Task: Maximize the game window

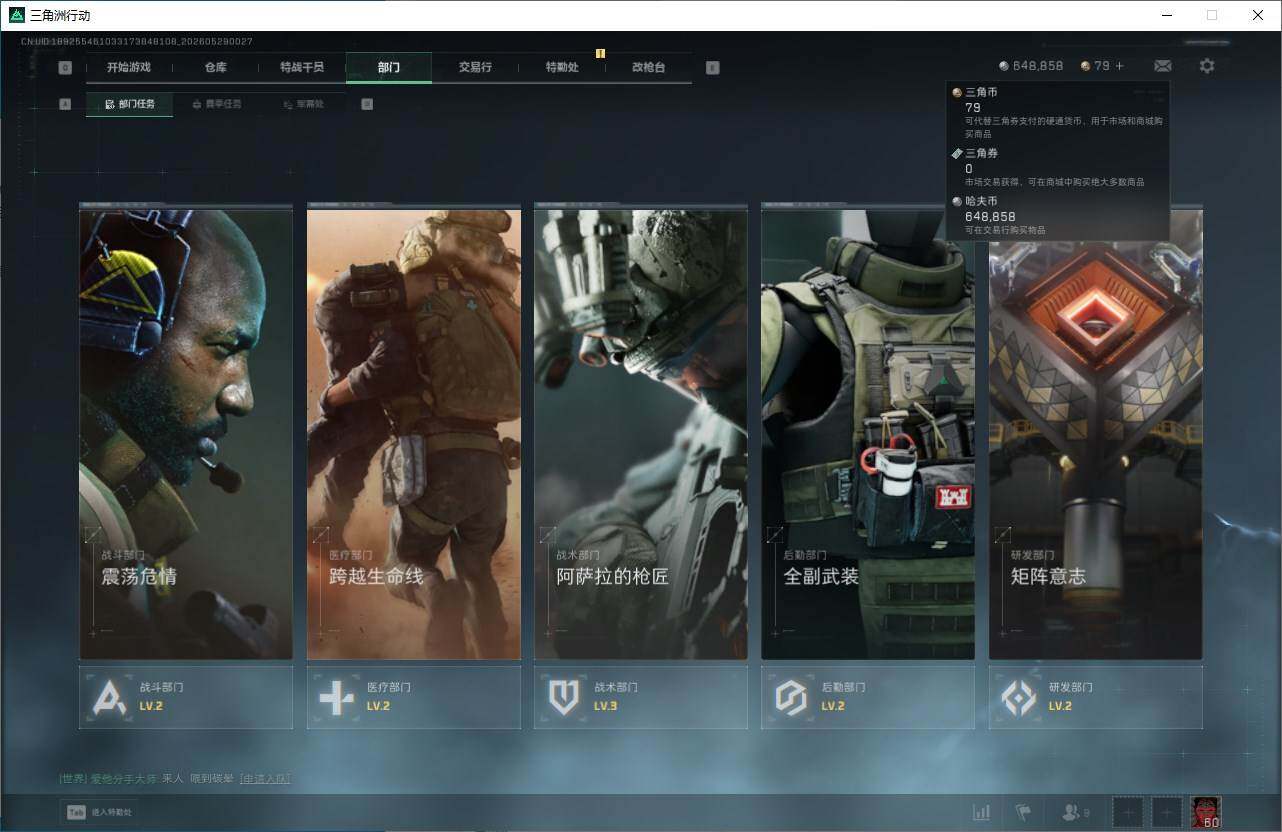Action: click(x=1212, y=15)
